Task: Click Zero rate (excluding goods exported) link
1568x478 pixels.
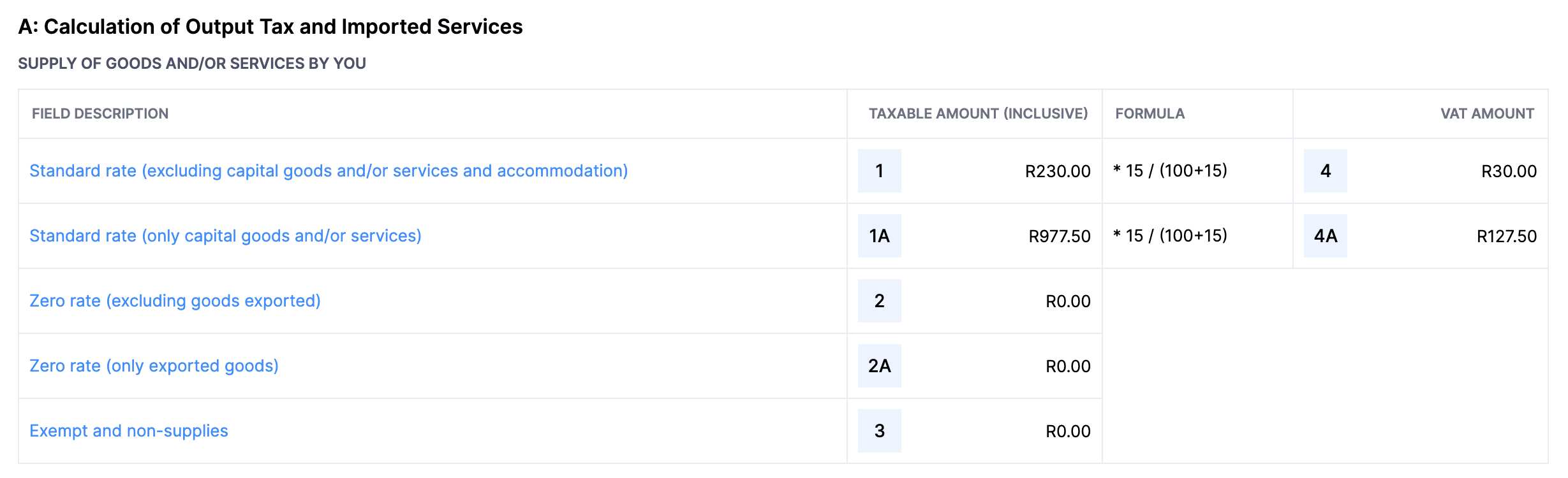Action: click(175, 301)
